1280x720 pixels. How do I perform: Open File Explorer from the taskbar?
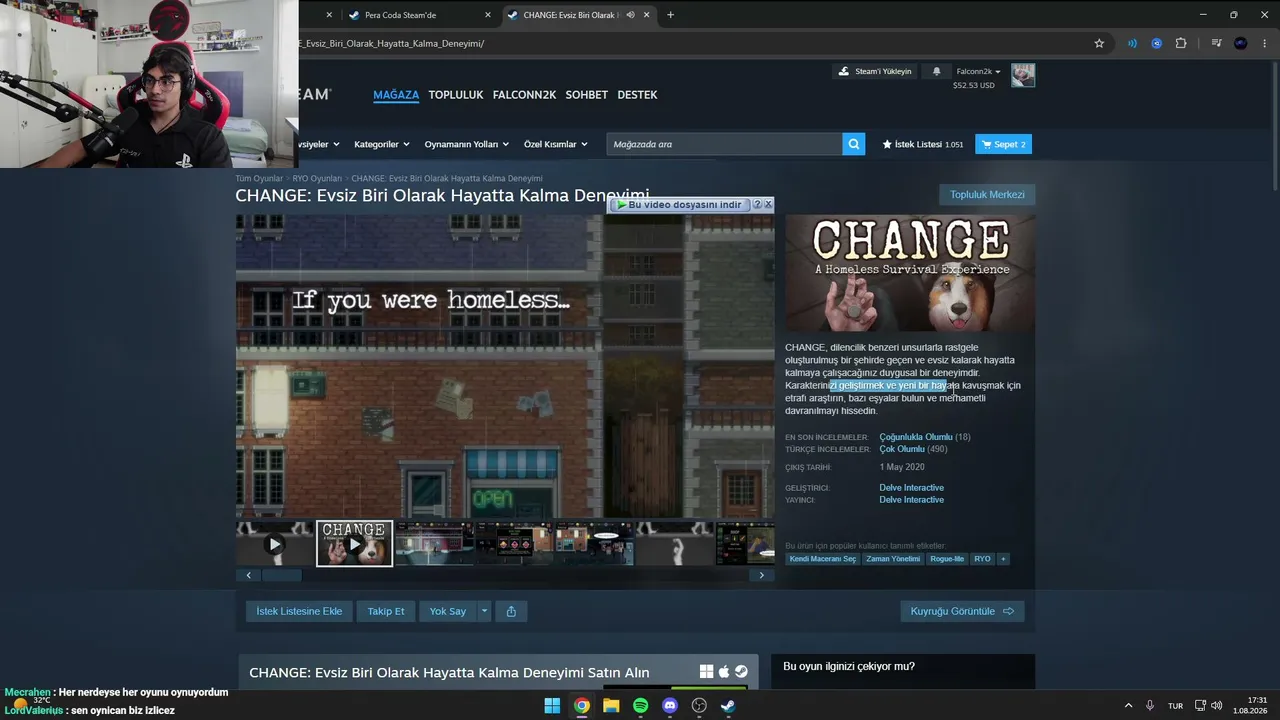611,706
